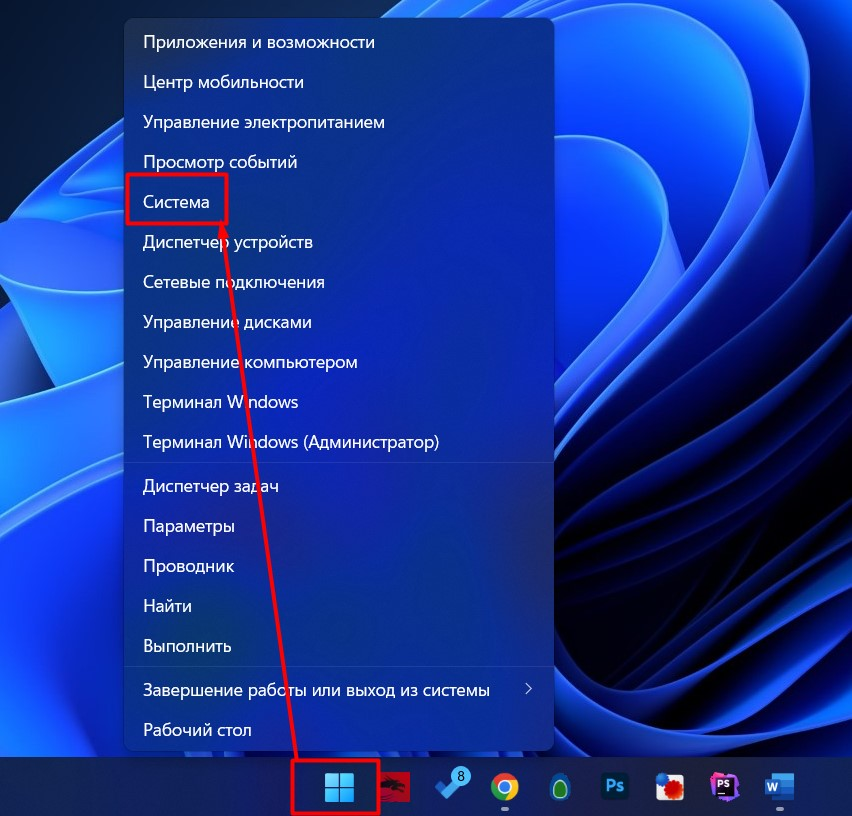Open Управление дисками
Screen dimensions: 852x816
(x=339, y=322)
